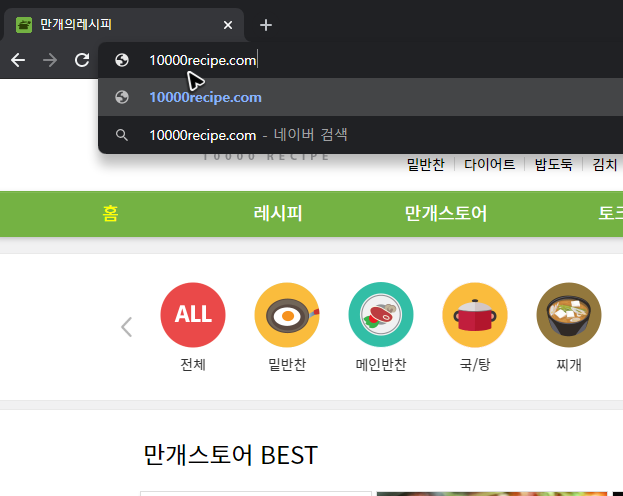The height and width of the screenshot is (496, 623).
Task: Click globe icon in highlighted suggestion row
Action: tap(122, 97)
